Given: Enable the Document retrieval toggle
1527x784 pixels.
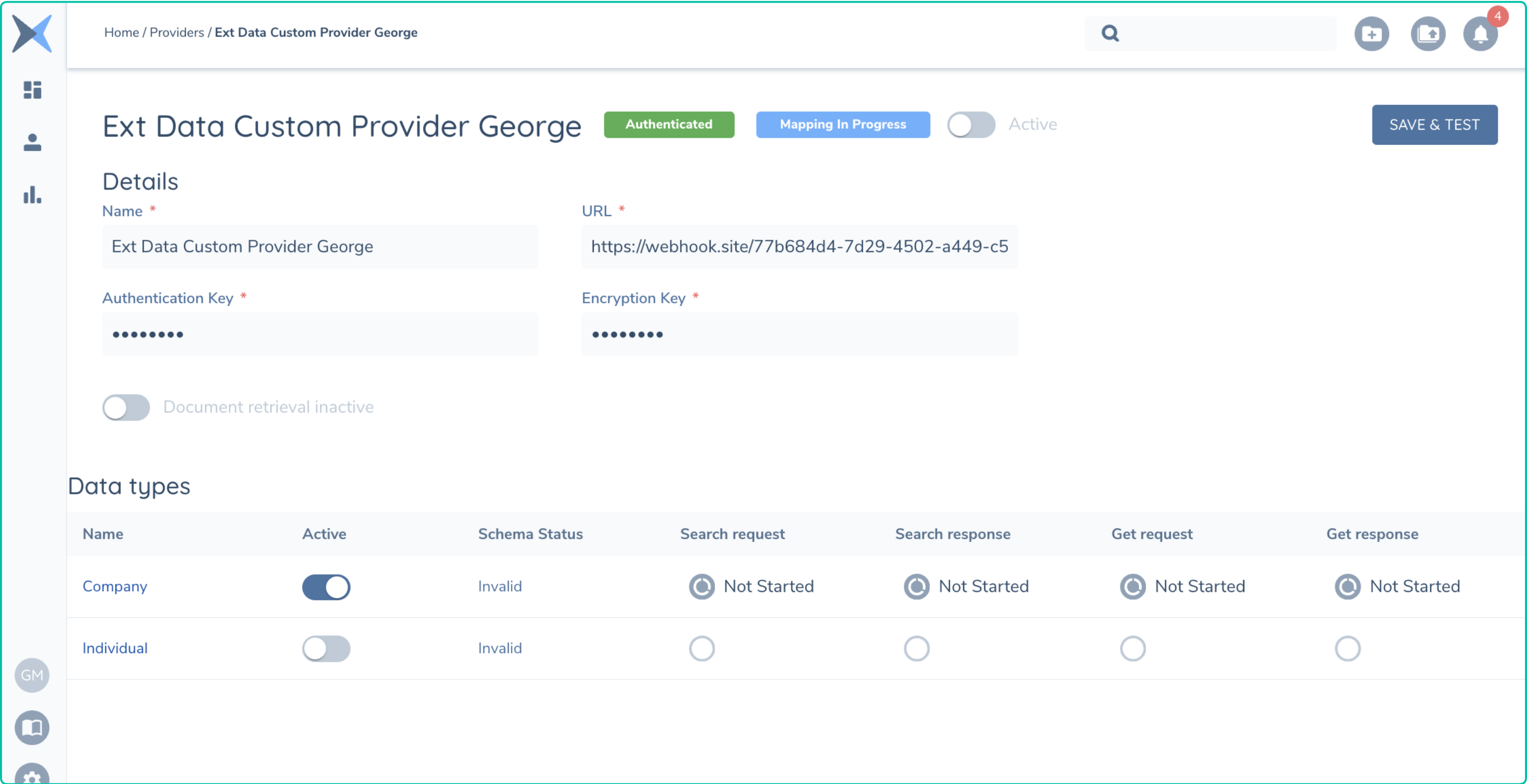Looking at the screenshot, I should click(126, 407).
